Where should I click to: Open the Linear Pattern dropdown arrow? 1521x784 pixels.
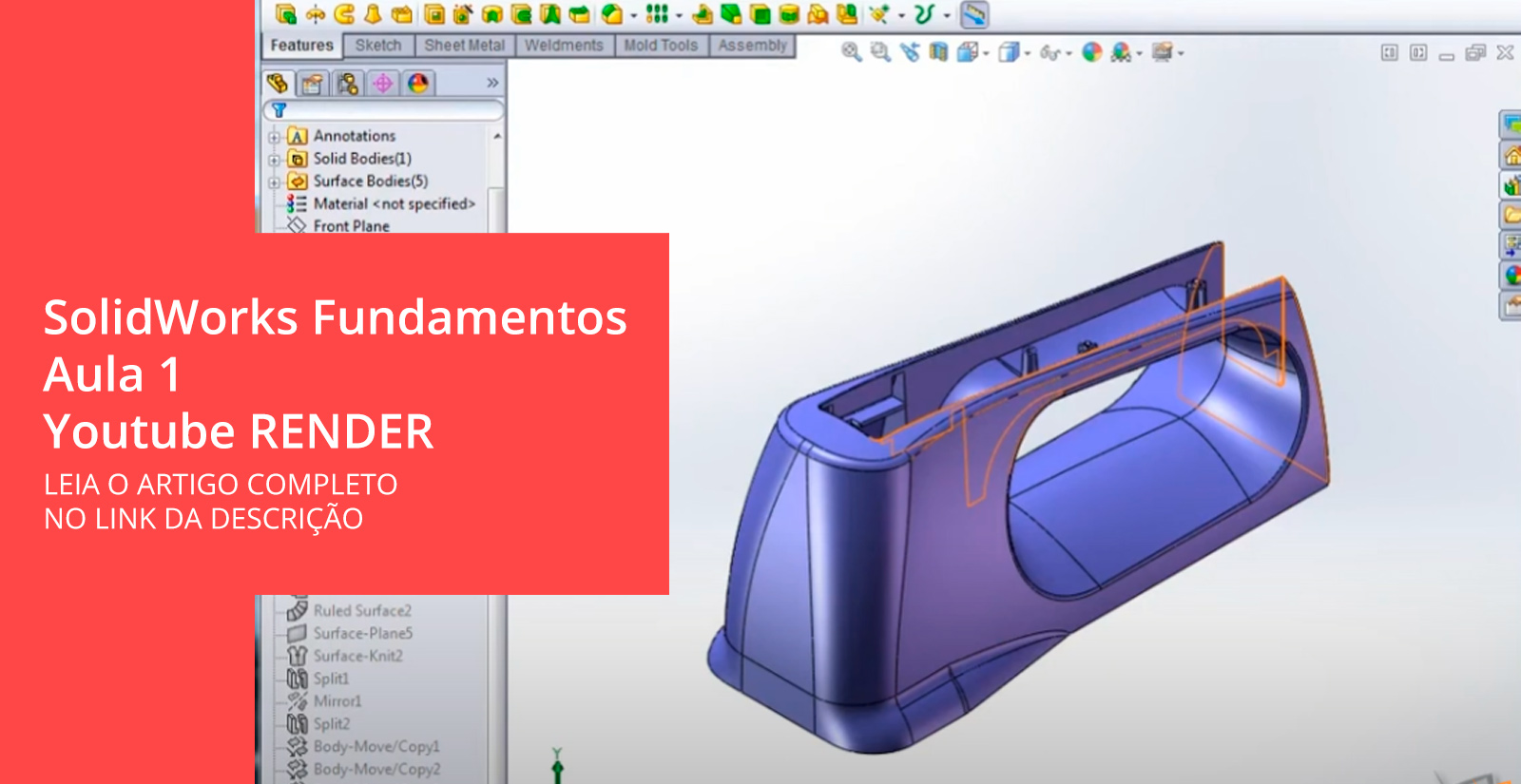tap(679, 15)
